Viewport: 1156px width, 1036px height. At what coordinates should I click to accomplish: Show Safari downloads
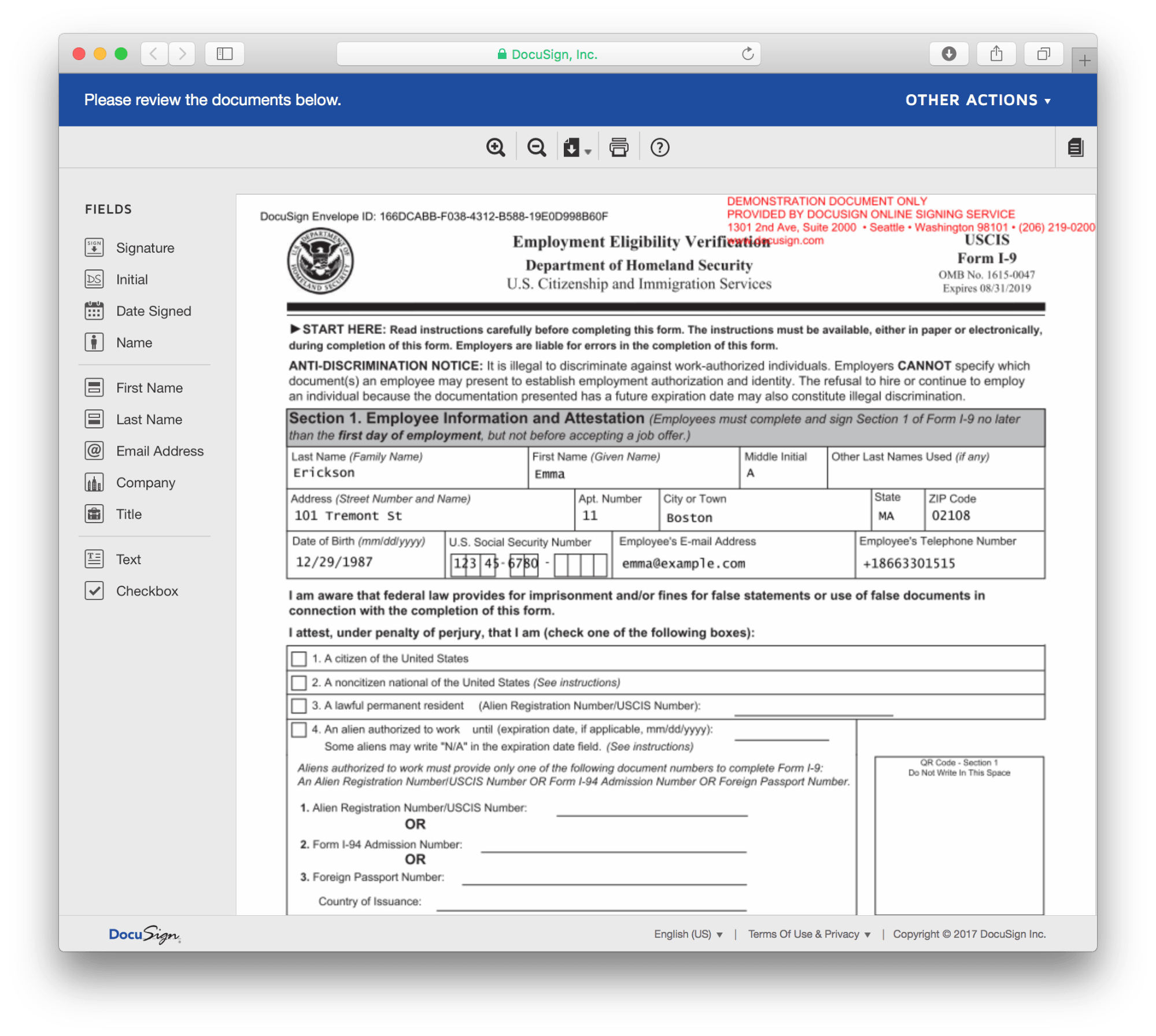948,54
